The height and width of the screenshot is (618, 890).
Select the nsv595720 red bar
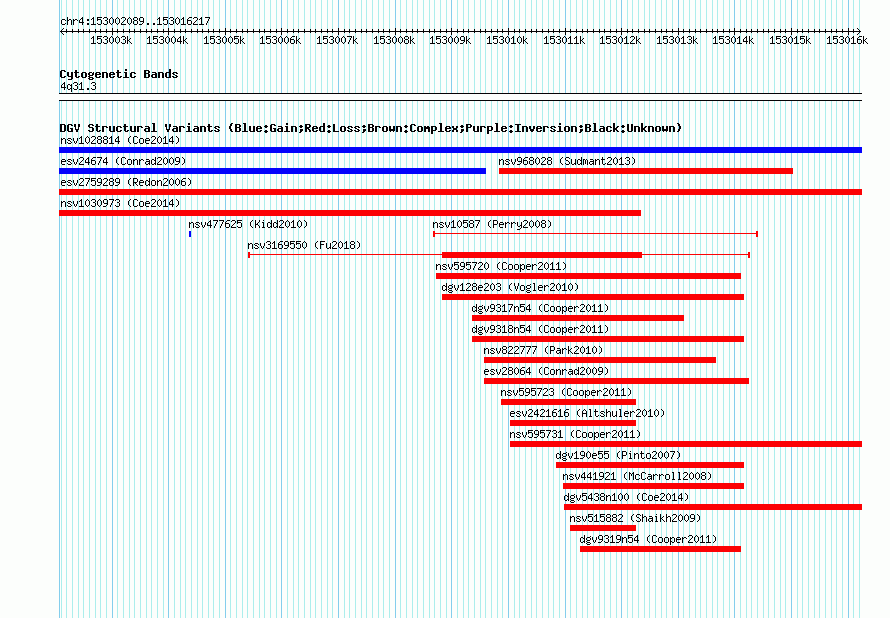(x=589, y=276)
